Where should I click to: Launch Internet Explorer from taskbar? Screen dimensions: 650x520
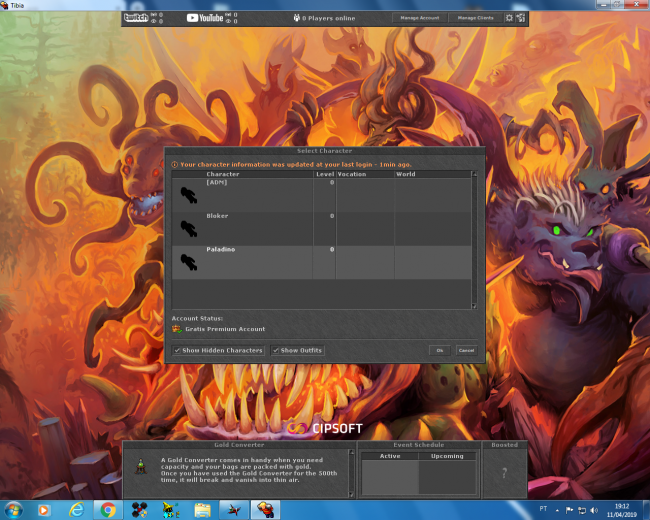click(76, 510)
